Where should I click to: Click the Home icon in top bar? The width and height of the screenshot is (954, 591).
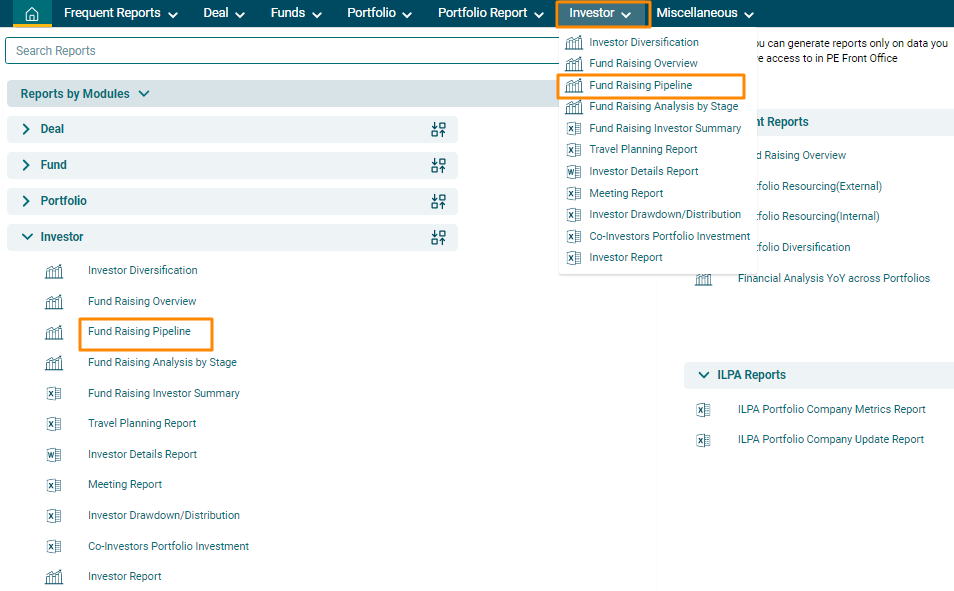tap(32, 14)
